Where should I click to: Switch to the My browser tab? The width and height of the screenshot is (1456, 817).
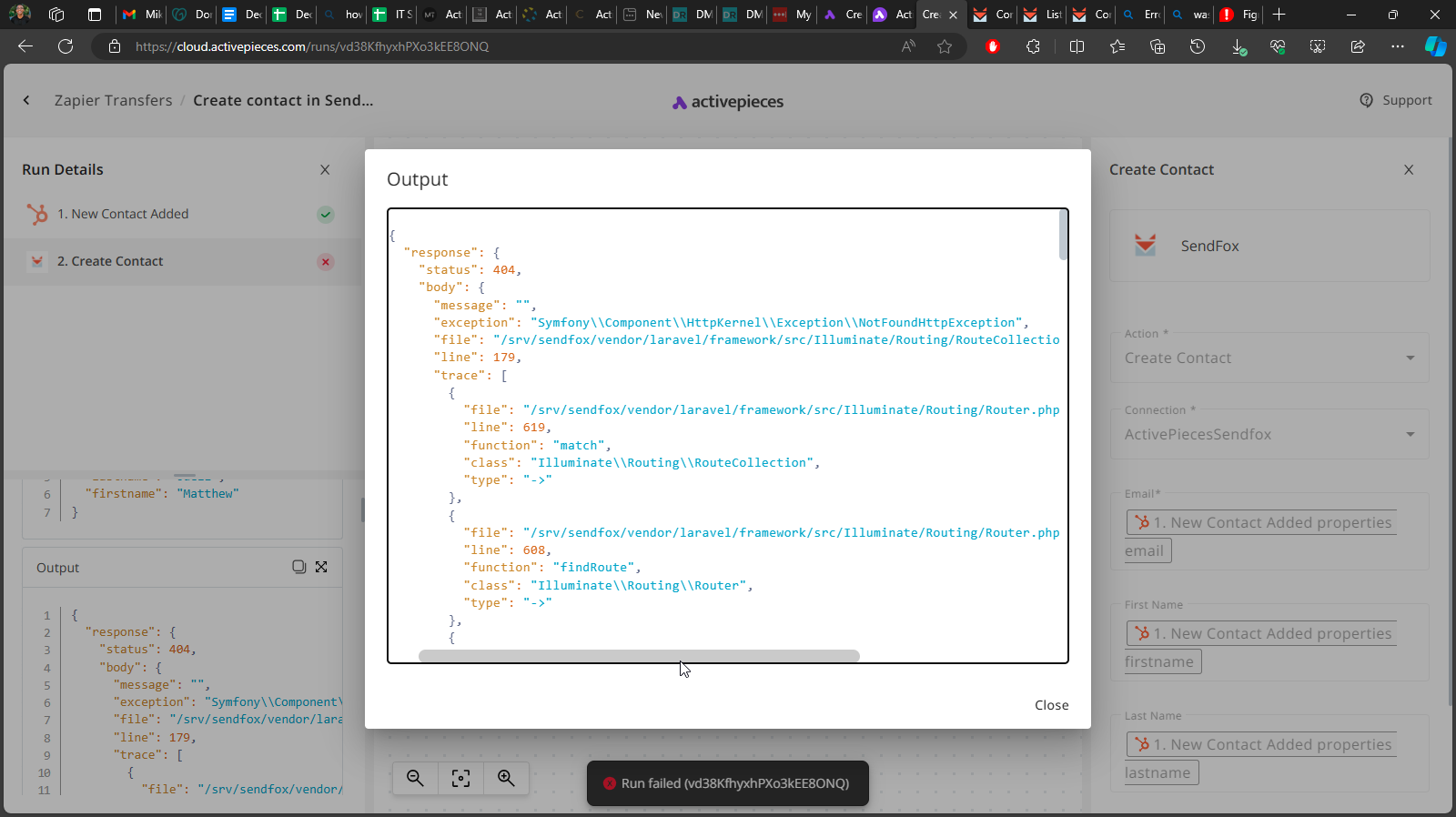[x=792, y=15]
